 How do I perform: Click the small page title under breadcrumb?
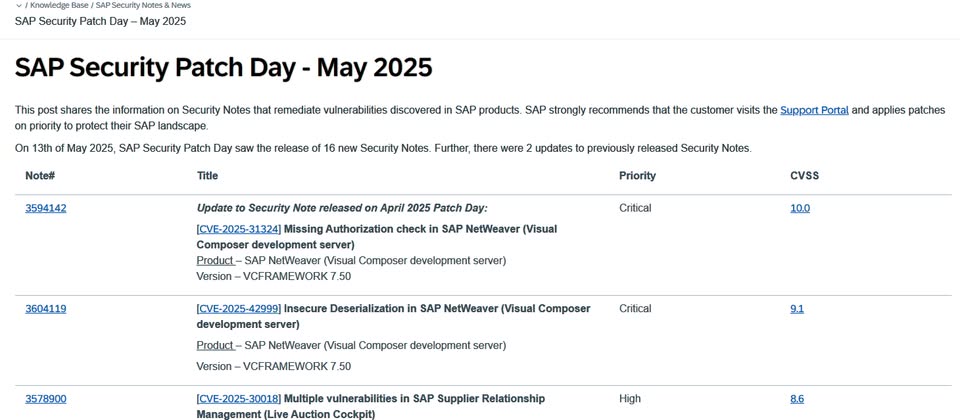click(100, 21)
